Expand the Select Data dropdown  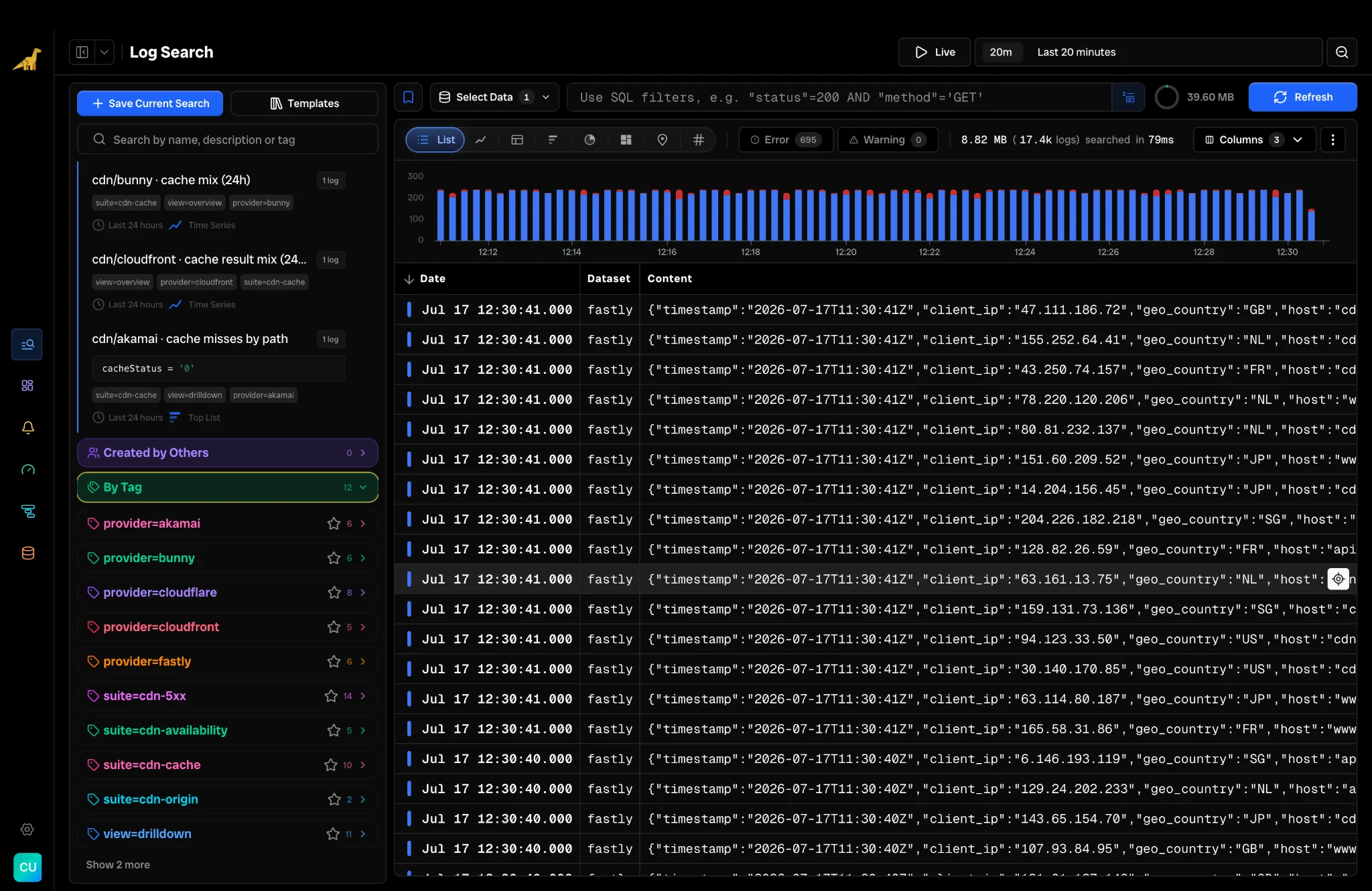tap(494, 97)
